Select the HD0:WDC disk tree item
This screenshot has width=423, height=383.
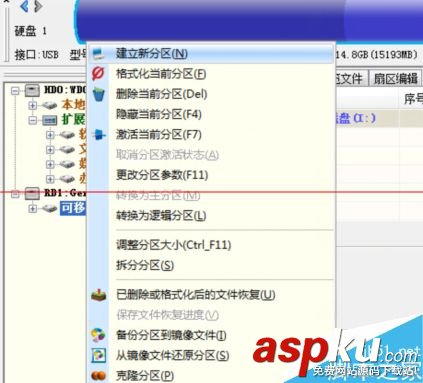[x=64, y=90]
